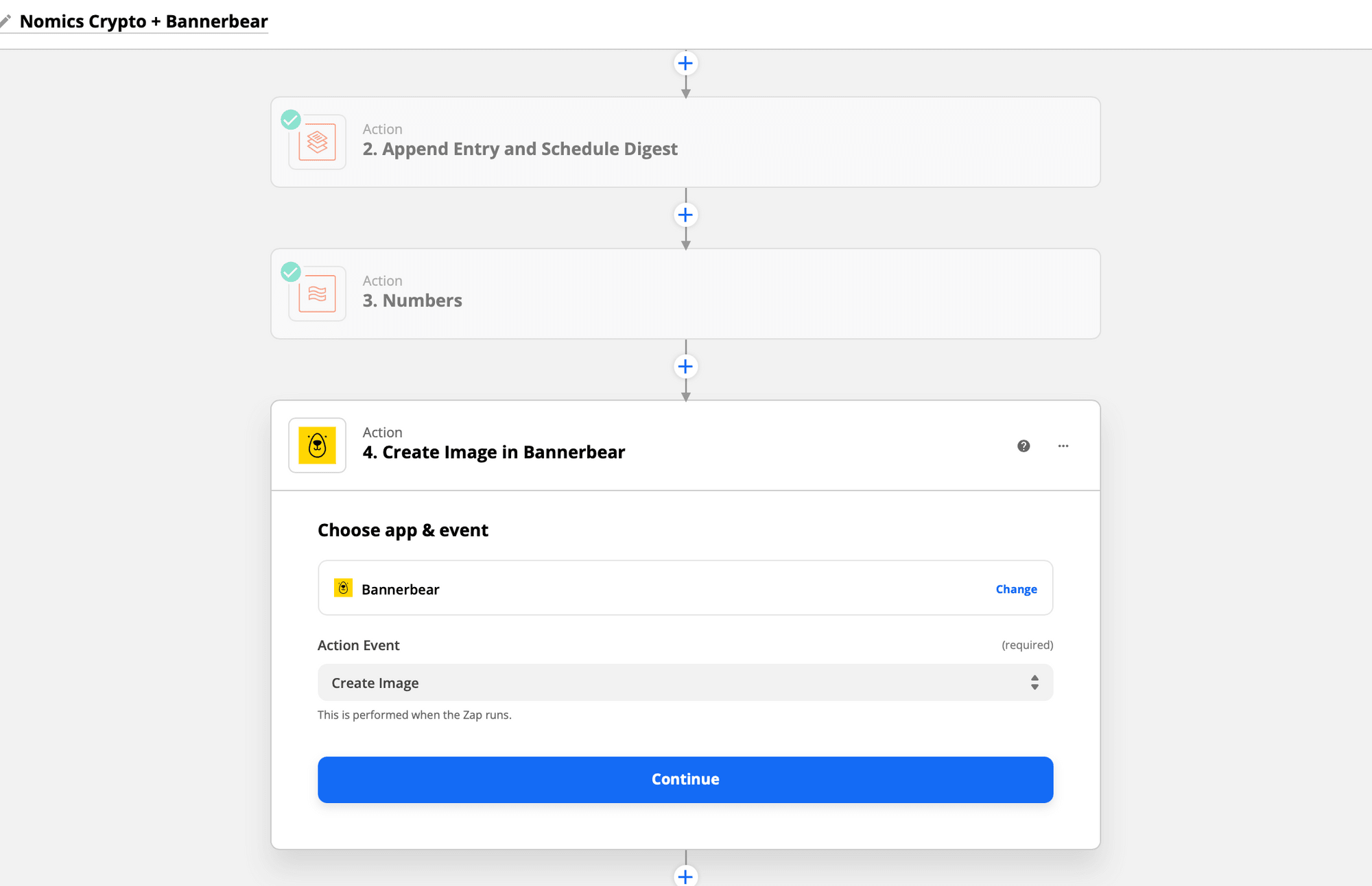
Task: Expand step 3 Numbers action
Action: tap(685, 294)
